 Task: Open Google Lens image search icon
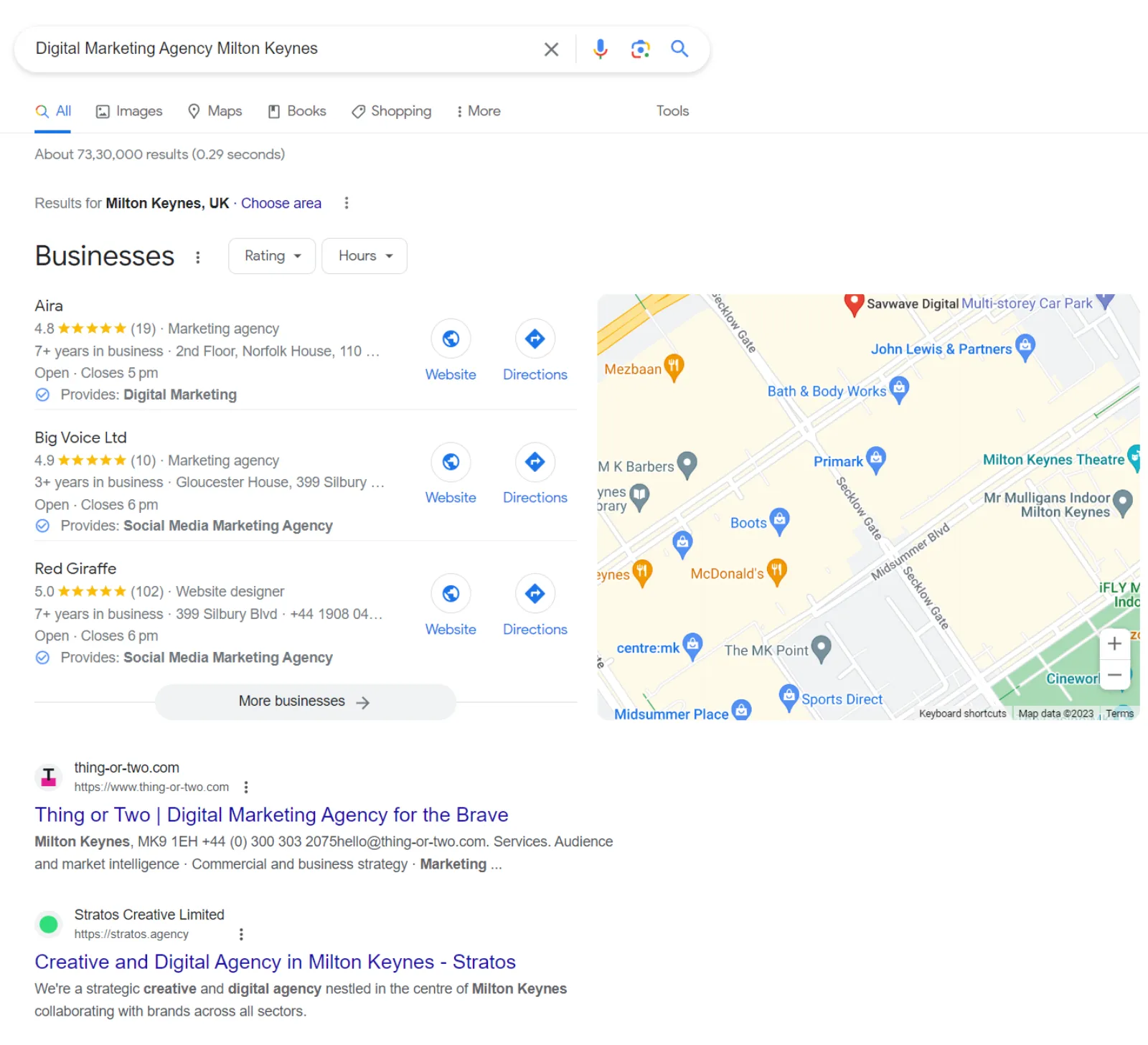click(x=640, y=49)
